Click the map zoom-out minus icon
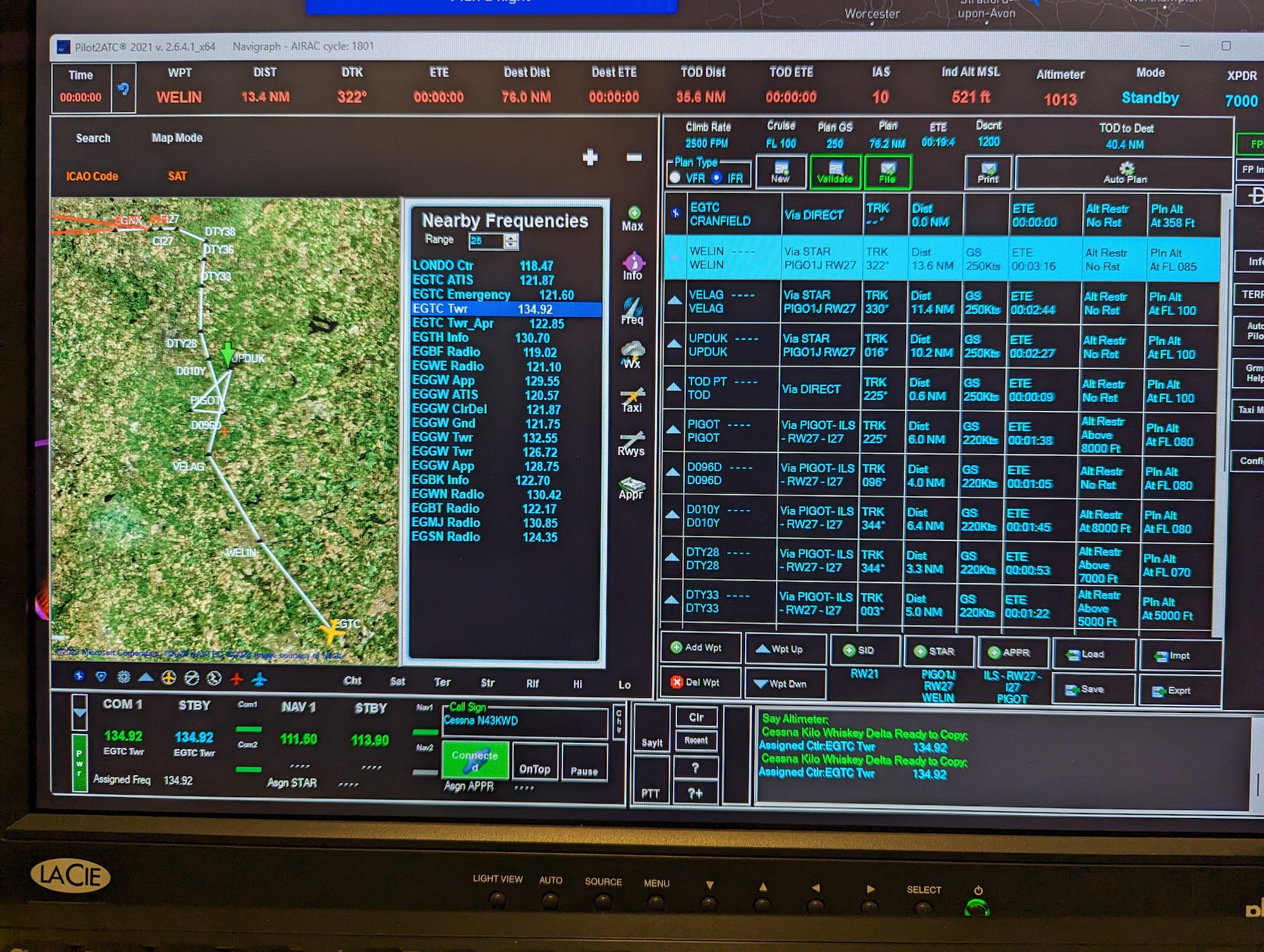This screenshot has height=952, width=1264. coord(634,157)
